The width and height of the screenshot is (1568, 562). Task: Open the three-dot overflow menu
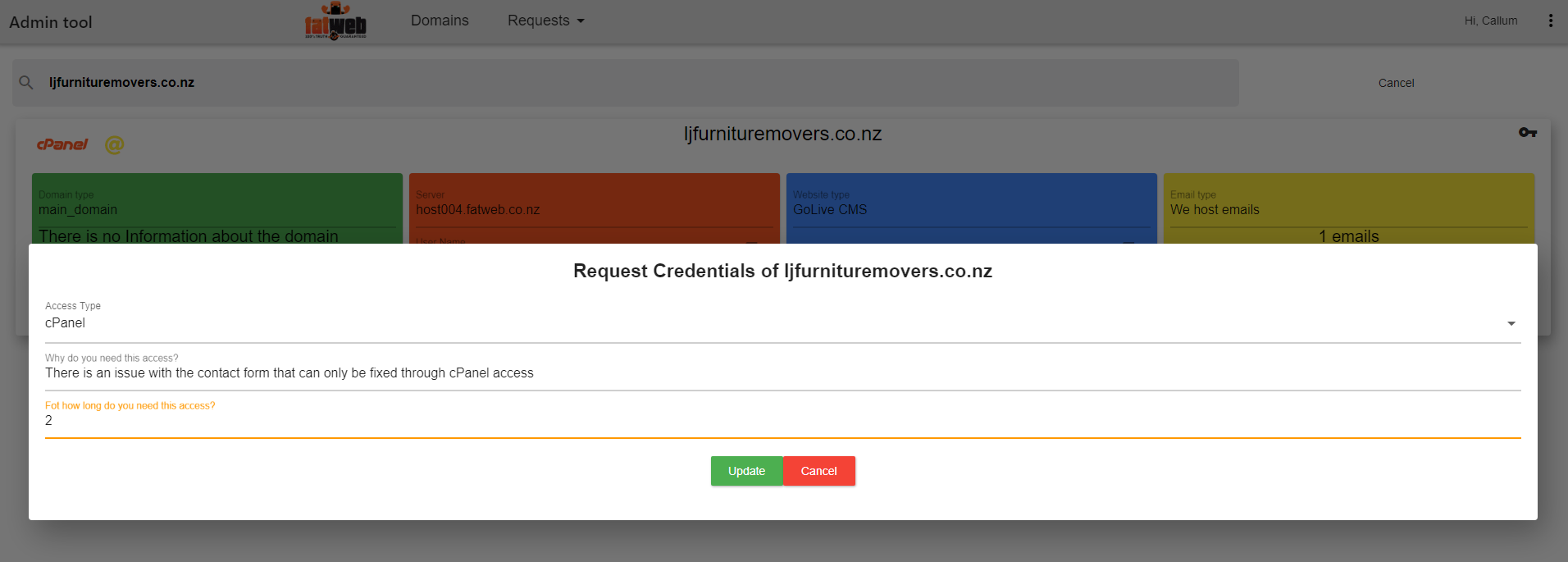click(x=1550, y=21)
